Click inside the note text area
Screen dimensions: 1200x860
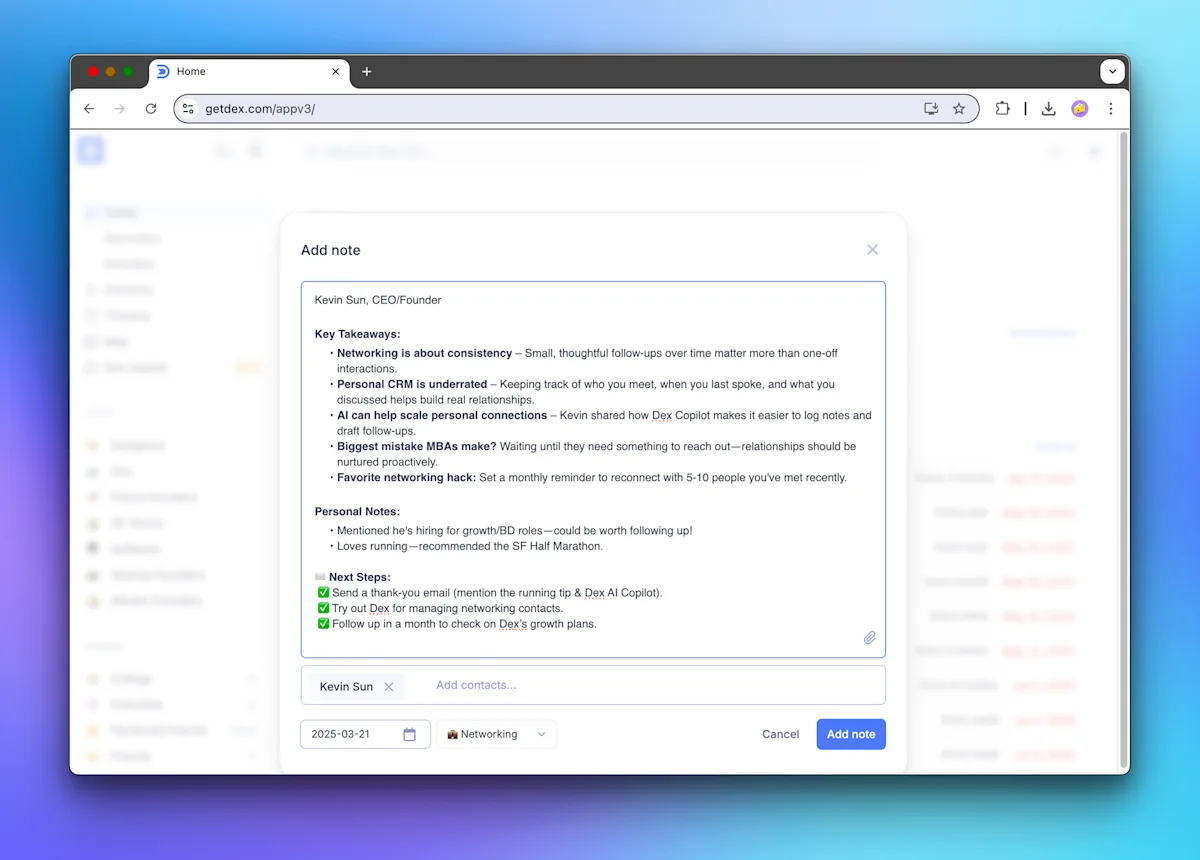pyautogui.click(x=593, y=469)
